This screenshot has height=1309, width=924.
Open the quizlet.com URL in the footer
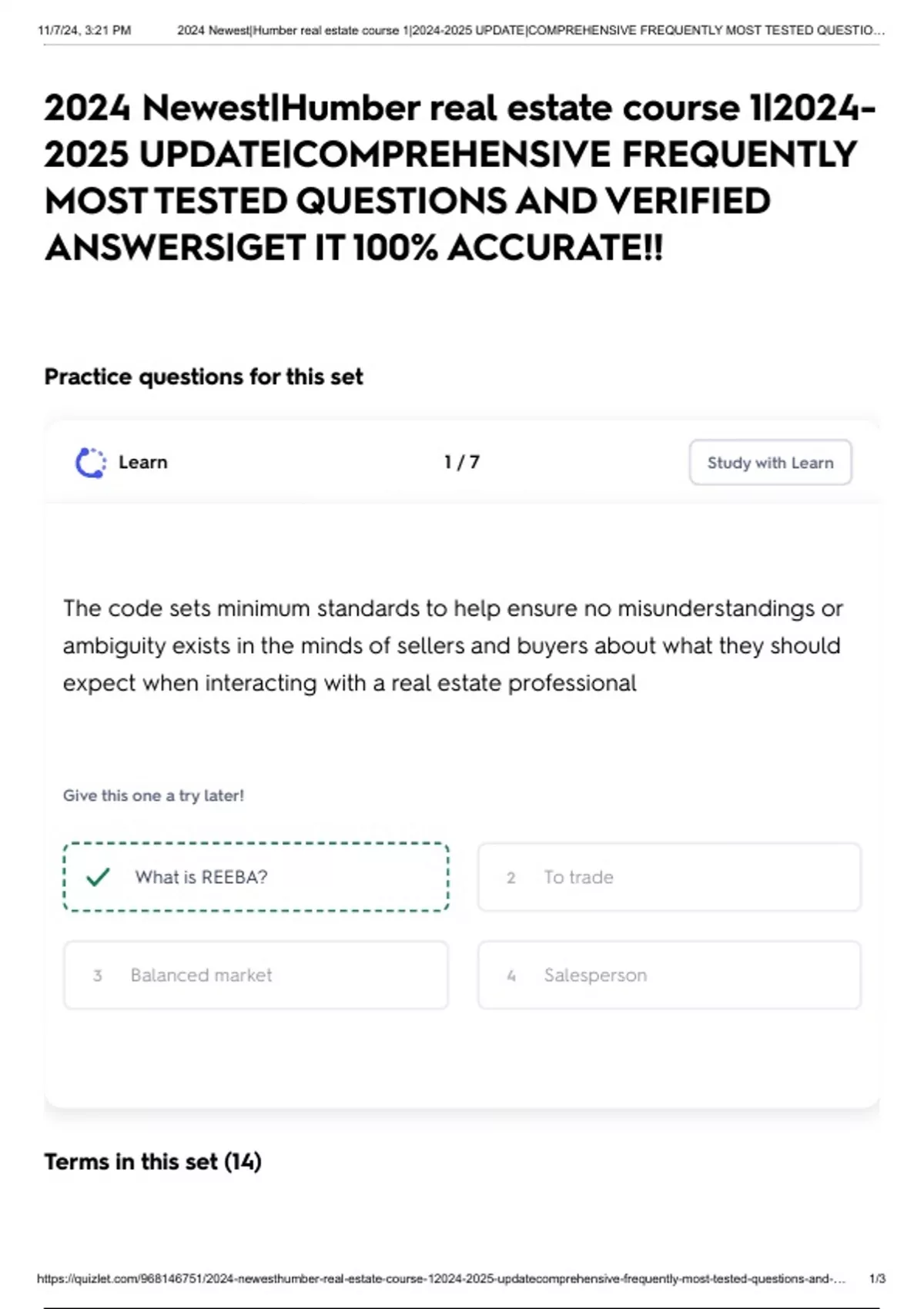coord(441,1279)
